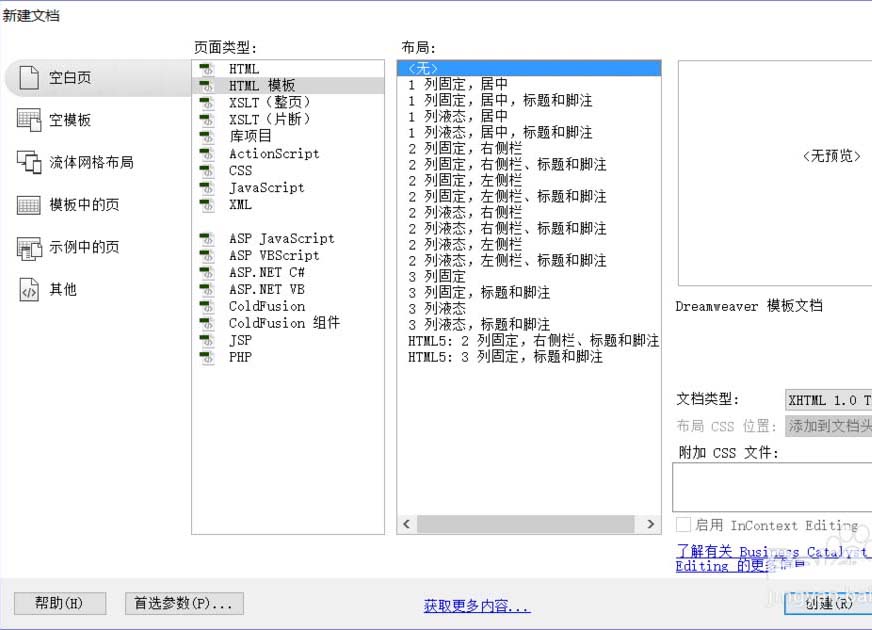
Task: Click the 帮助(H) button
Action: point(60,603)
